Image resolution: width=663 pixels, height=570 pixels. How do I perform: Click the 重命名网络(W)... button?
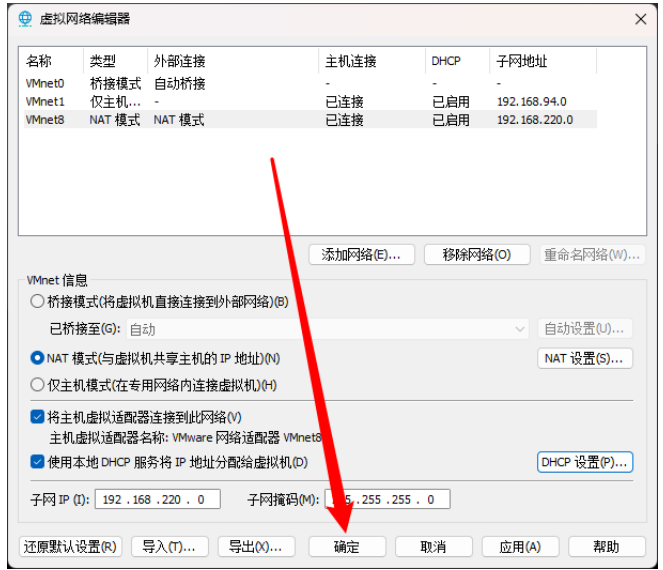pos(592,255)
